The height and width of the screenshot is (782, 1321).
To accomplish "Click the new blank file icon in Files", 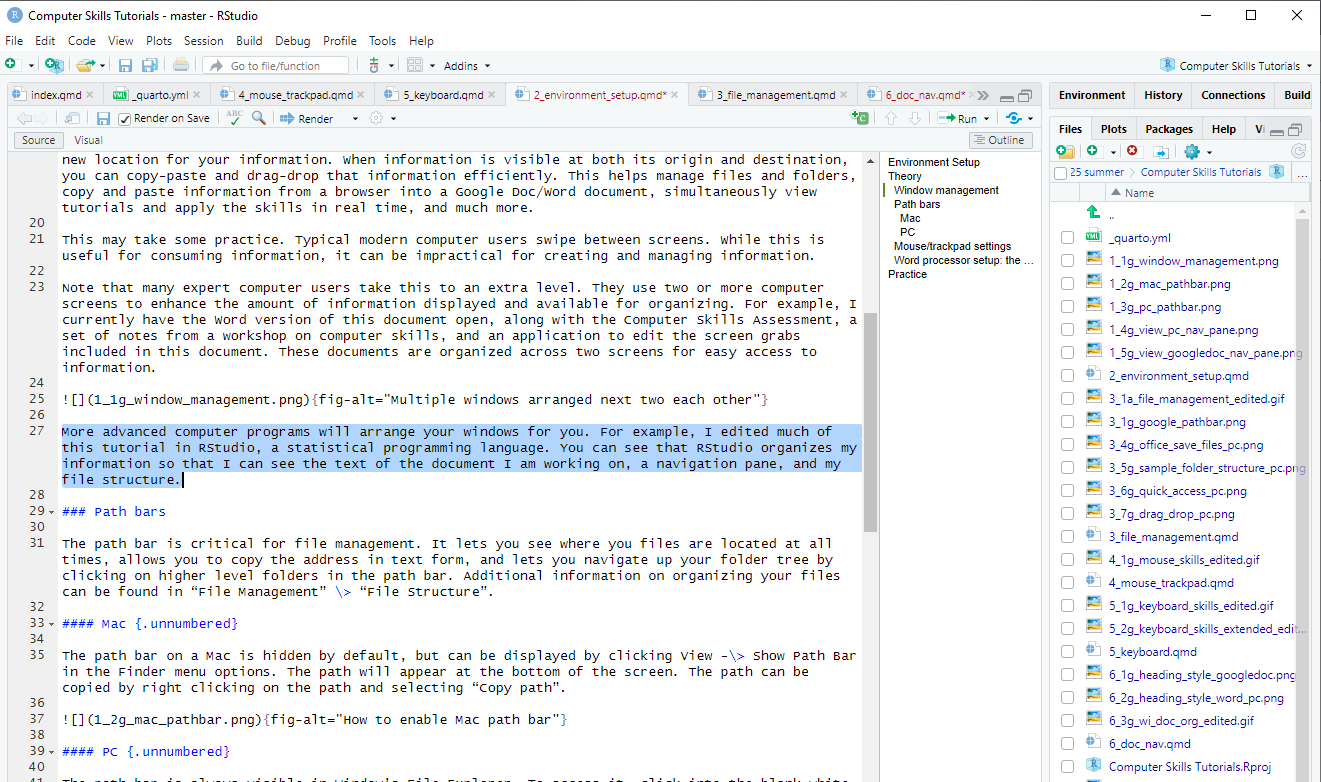I will pos(1092,151).
